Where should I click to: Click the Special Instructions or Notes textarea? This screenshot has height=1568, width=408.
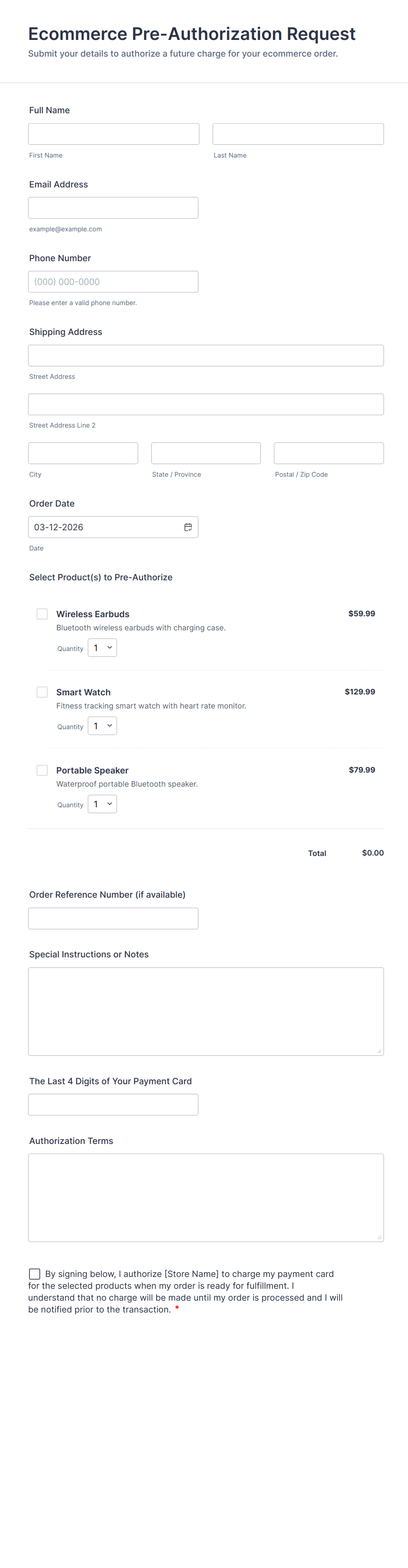point(205,1011)
